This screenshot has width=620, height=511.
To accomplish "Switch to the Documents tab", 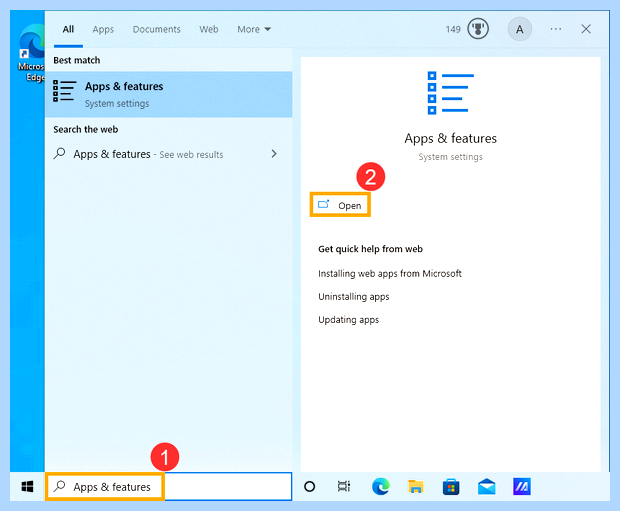I will (x=157, y=29).
